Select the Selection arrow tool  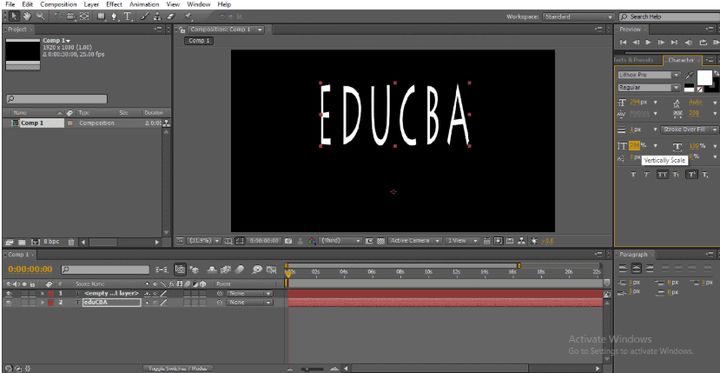pyautogui.click(x=14, y=17)
